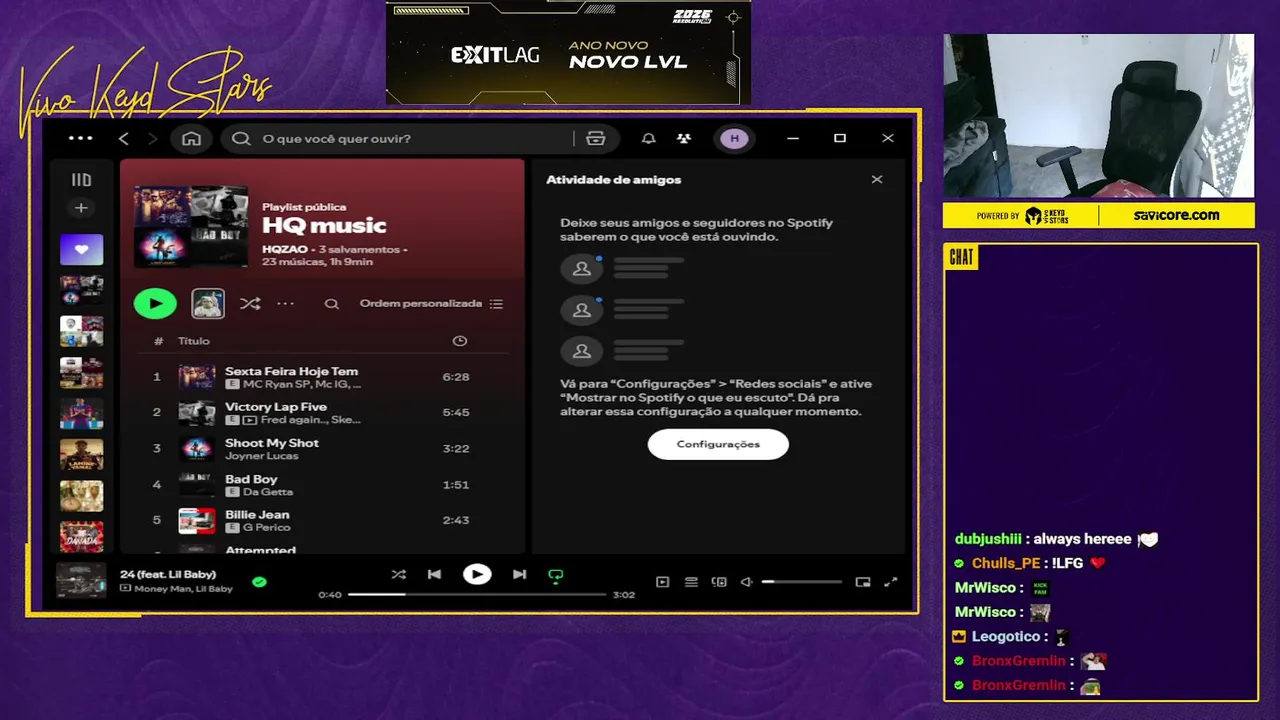Sort tracks by 'Título' column header
Viewport: 1280px width, 720px height.
[194, 341]
